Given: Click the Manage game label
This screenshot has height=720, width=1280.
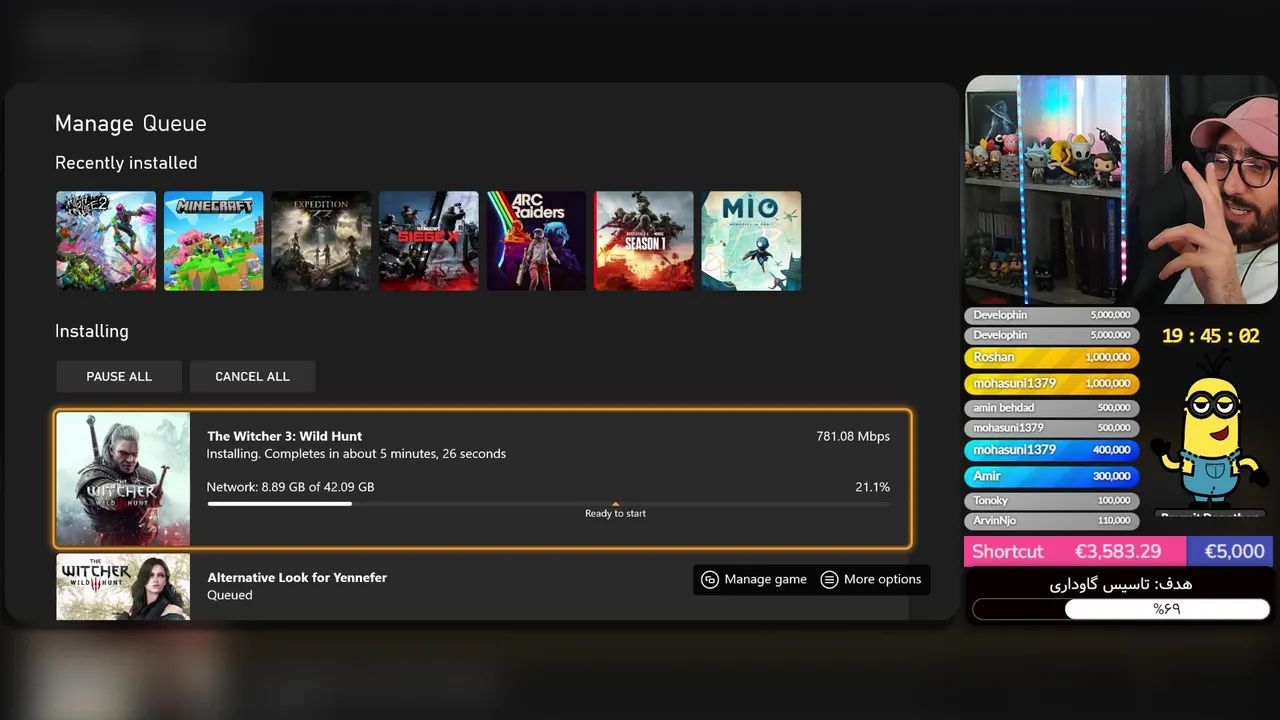Looking at the screenshot, I should (x=765, y=579).
